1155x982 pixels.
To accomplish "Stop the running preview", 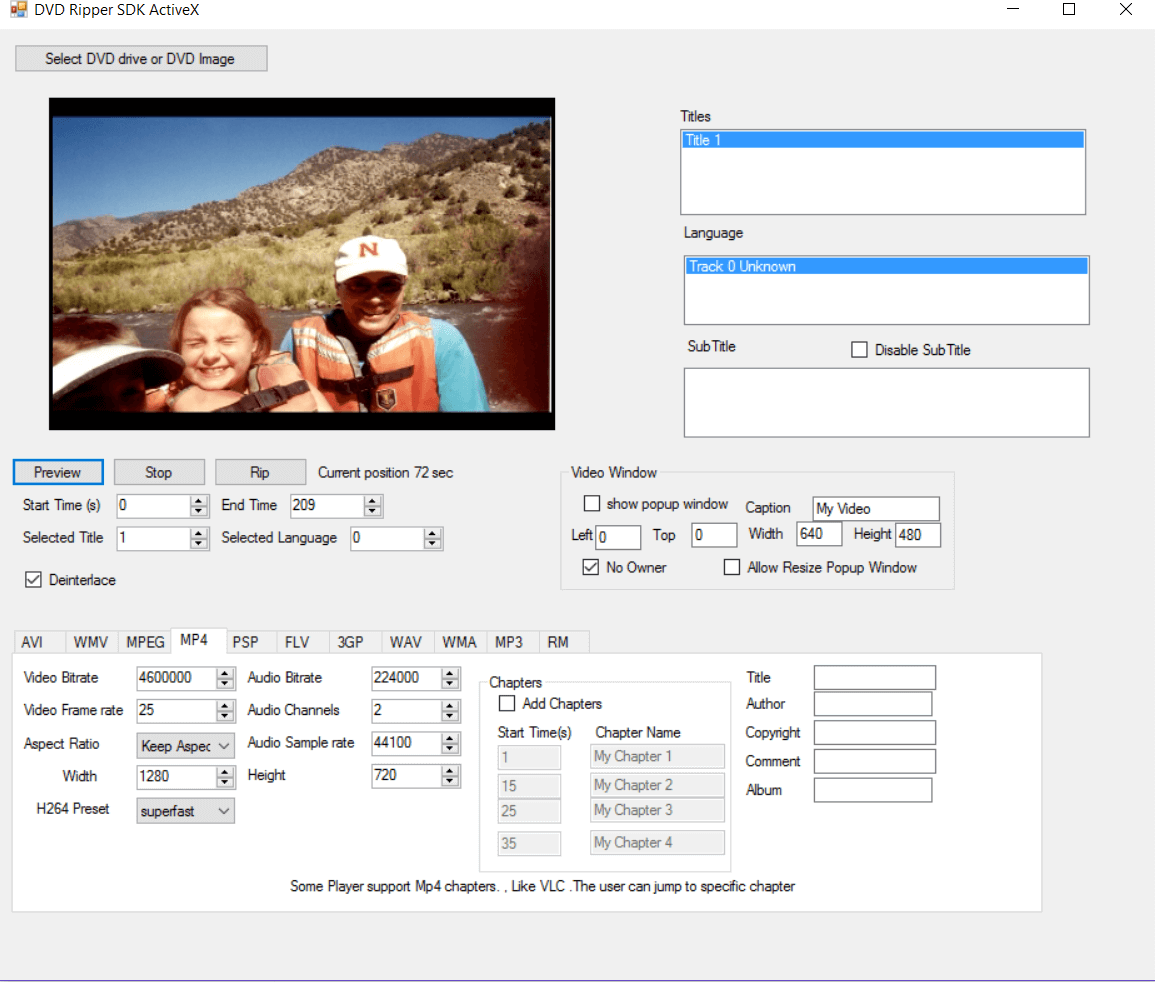I will [159, 471].
